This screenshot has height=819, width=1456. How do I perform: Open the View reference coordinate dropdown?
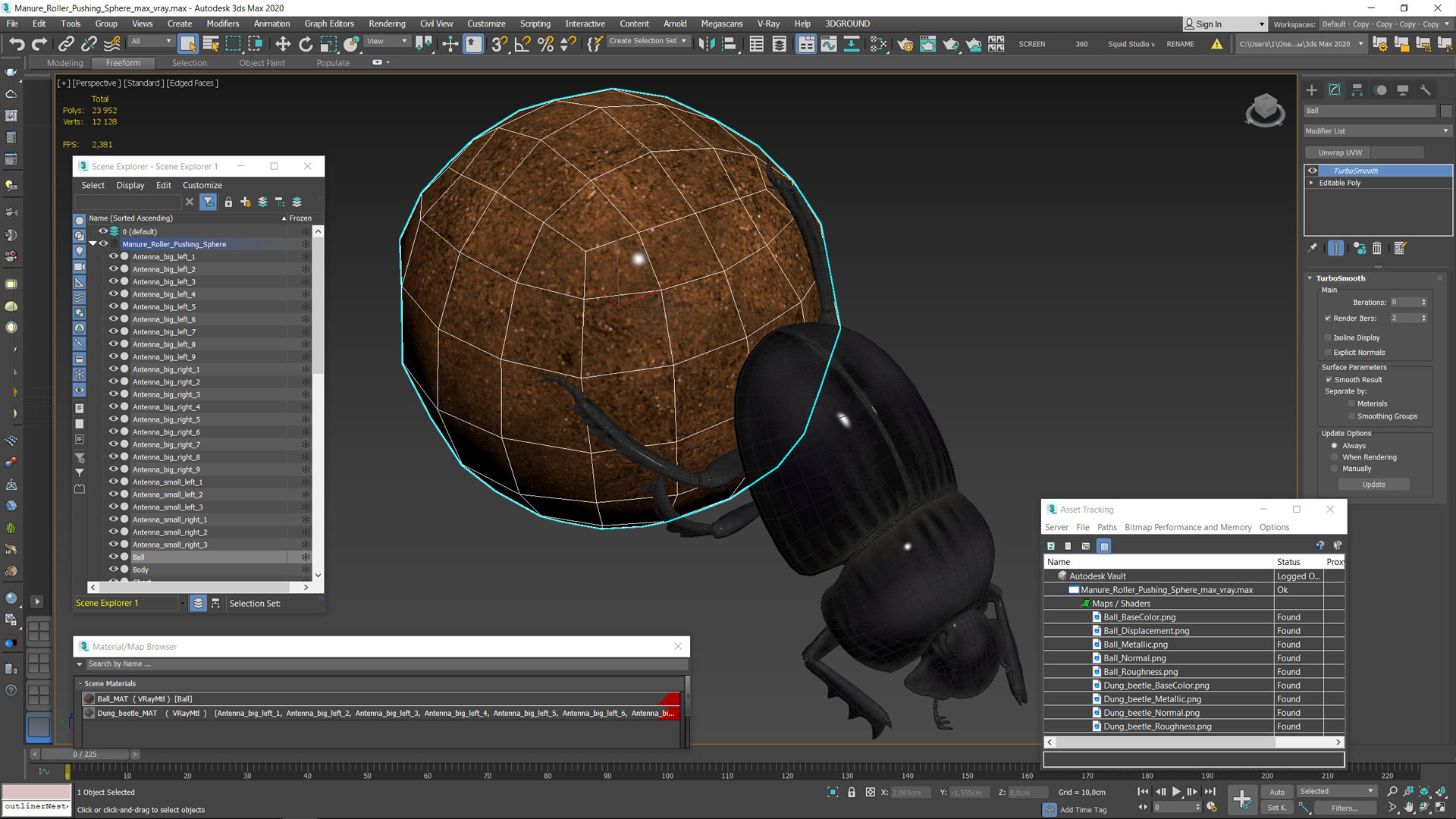pyautogui.click(x=388, y=42)
